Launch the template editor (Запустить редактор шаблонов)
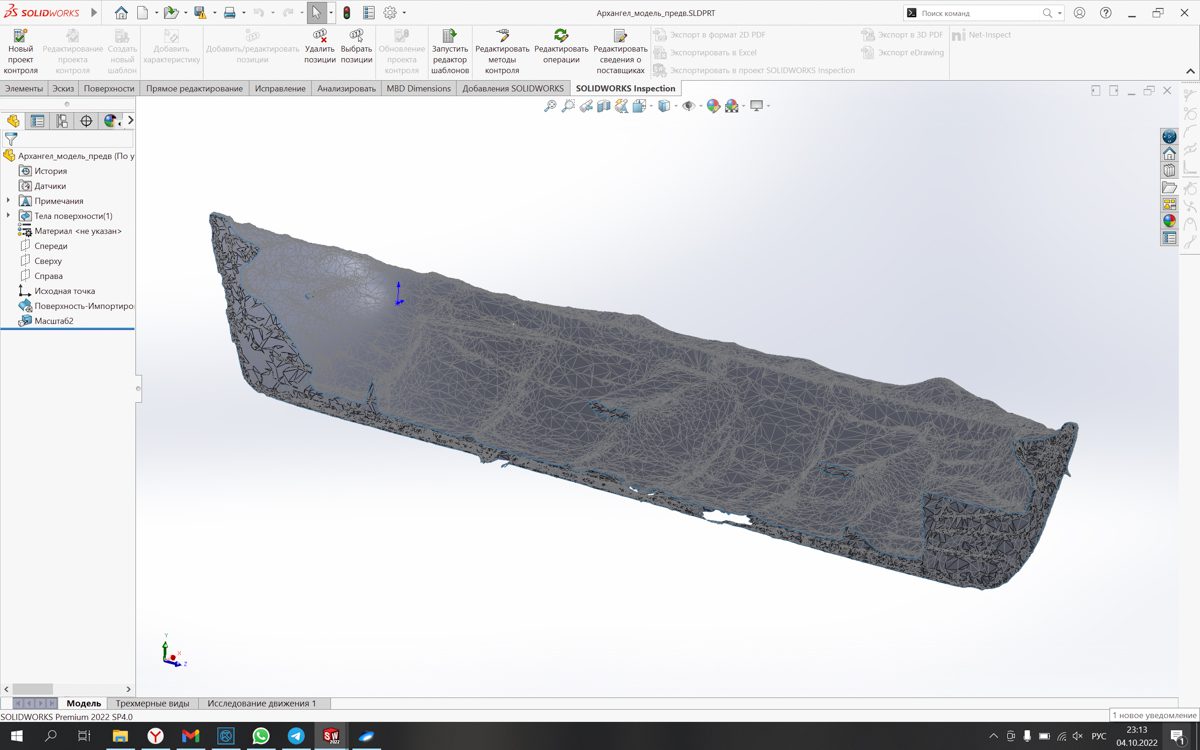This screenshot has width=1200, height=750. point(450,52)
